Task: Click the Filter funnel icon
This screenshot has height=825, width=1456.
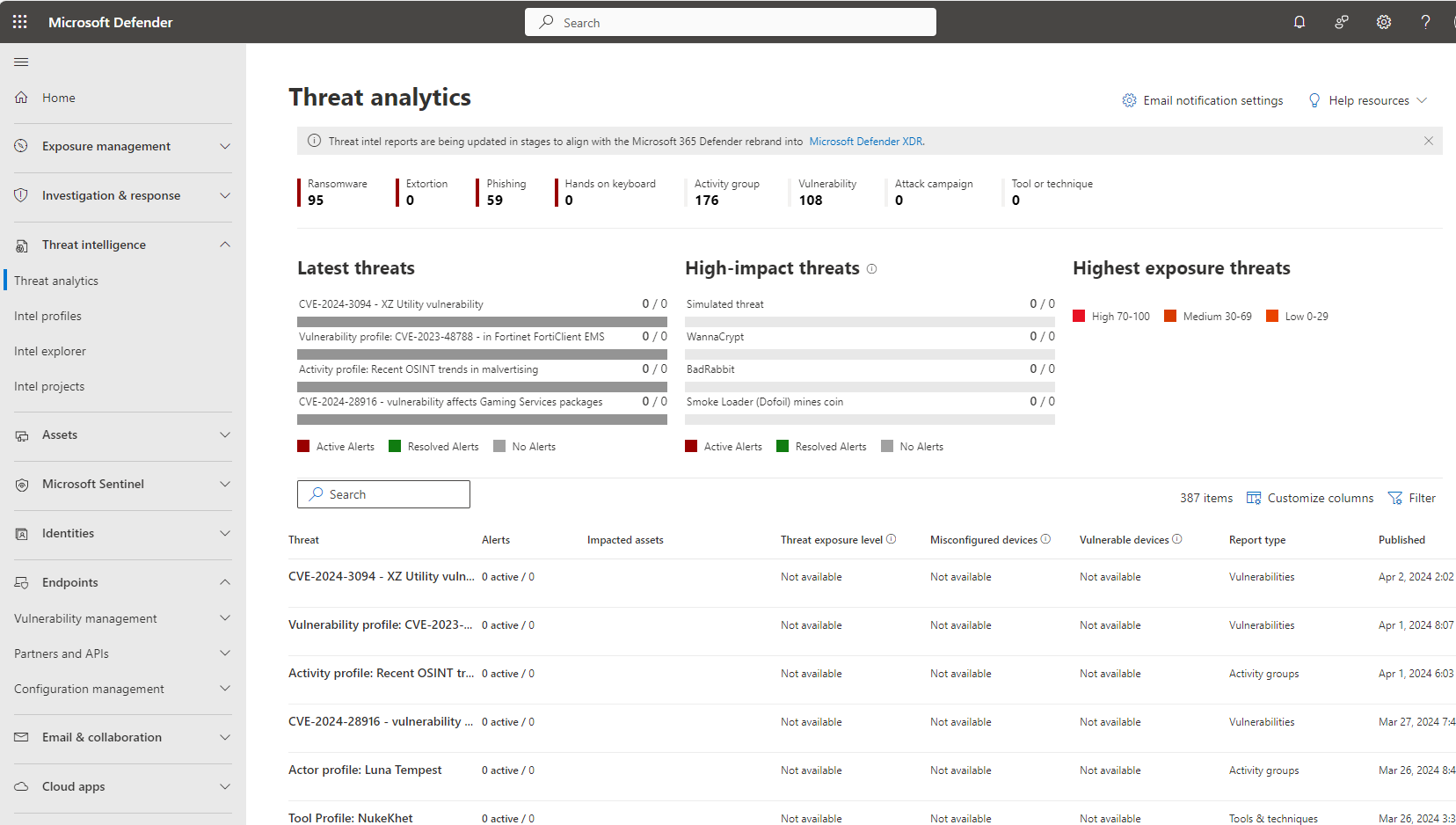Action: coord(1395,498)
